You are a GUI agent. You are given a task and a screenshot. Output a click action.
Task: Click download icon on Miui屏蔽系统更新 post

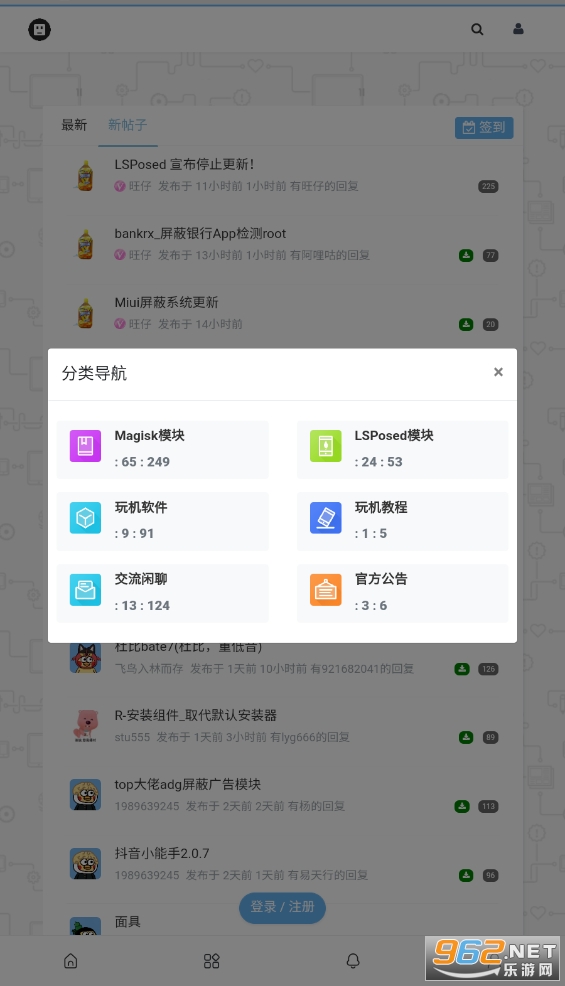[x=466, y=324]
